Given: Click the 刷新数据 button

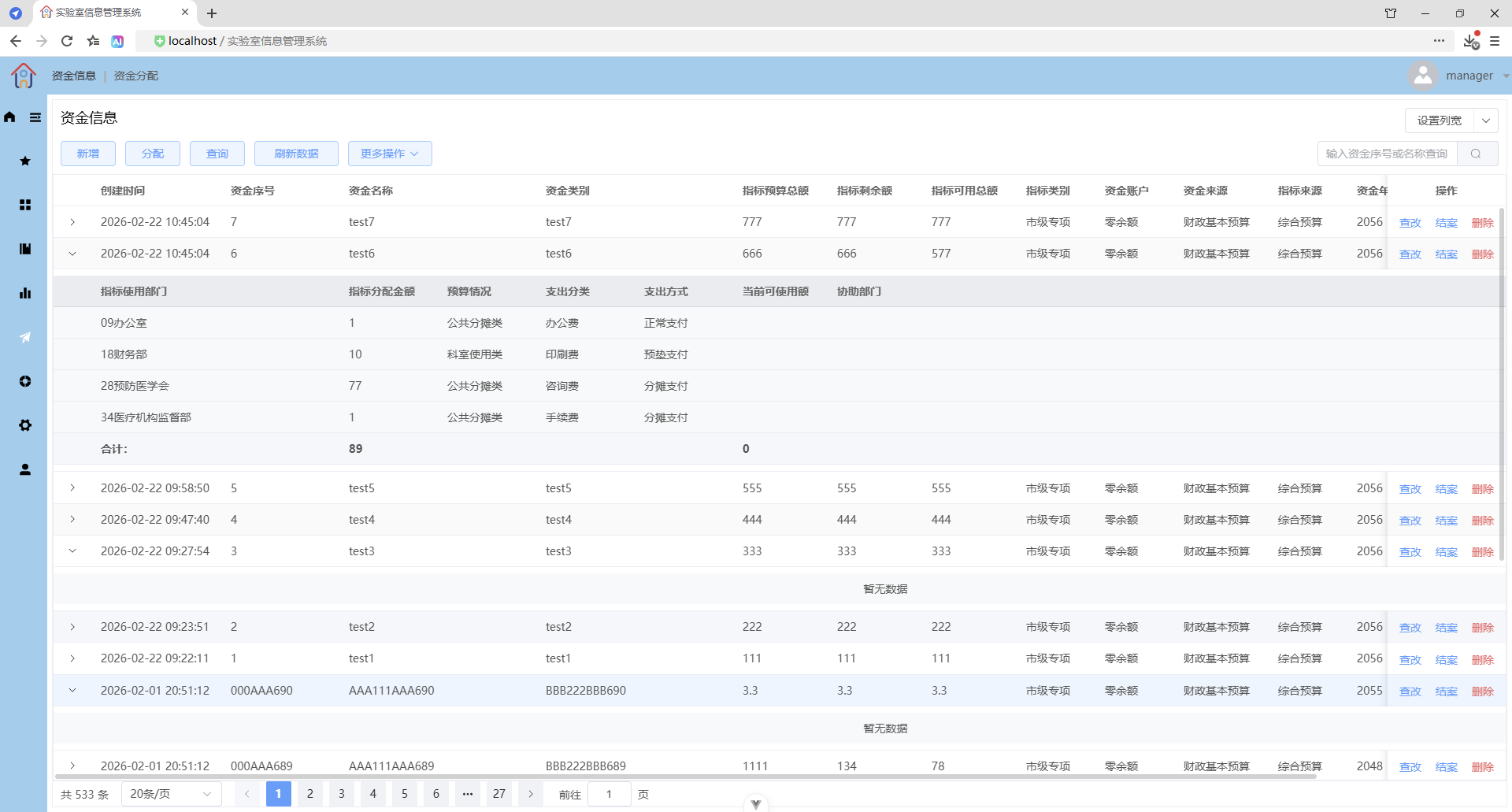Looking at the screenshot, I should pyautogui.click(x=296, y=154).
